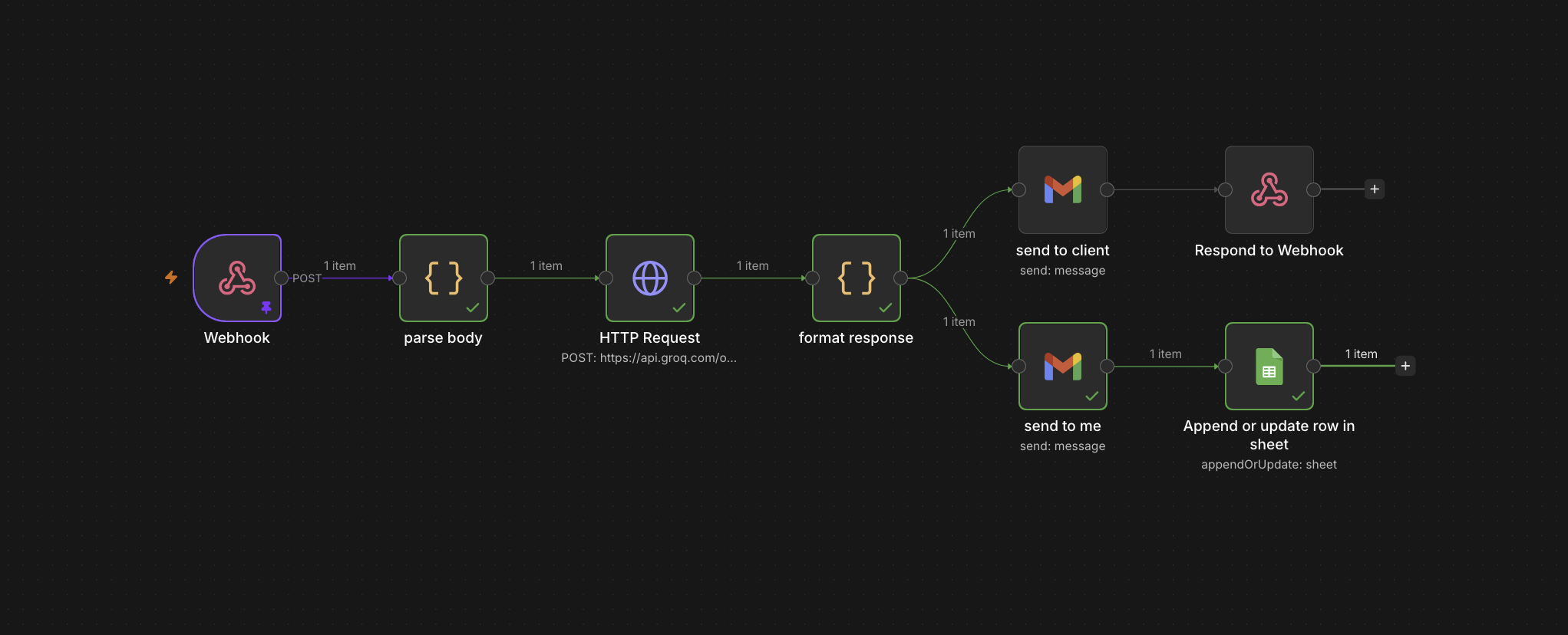This screenshot has width=1568, height=635.
Task: Click the green checkmark on format response
Action: (x=886, y=308)
